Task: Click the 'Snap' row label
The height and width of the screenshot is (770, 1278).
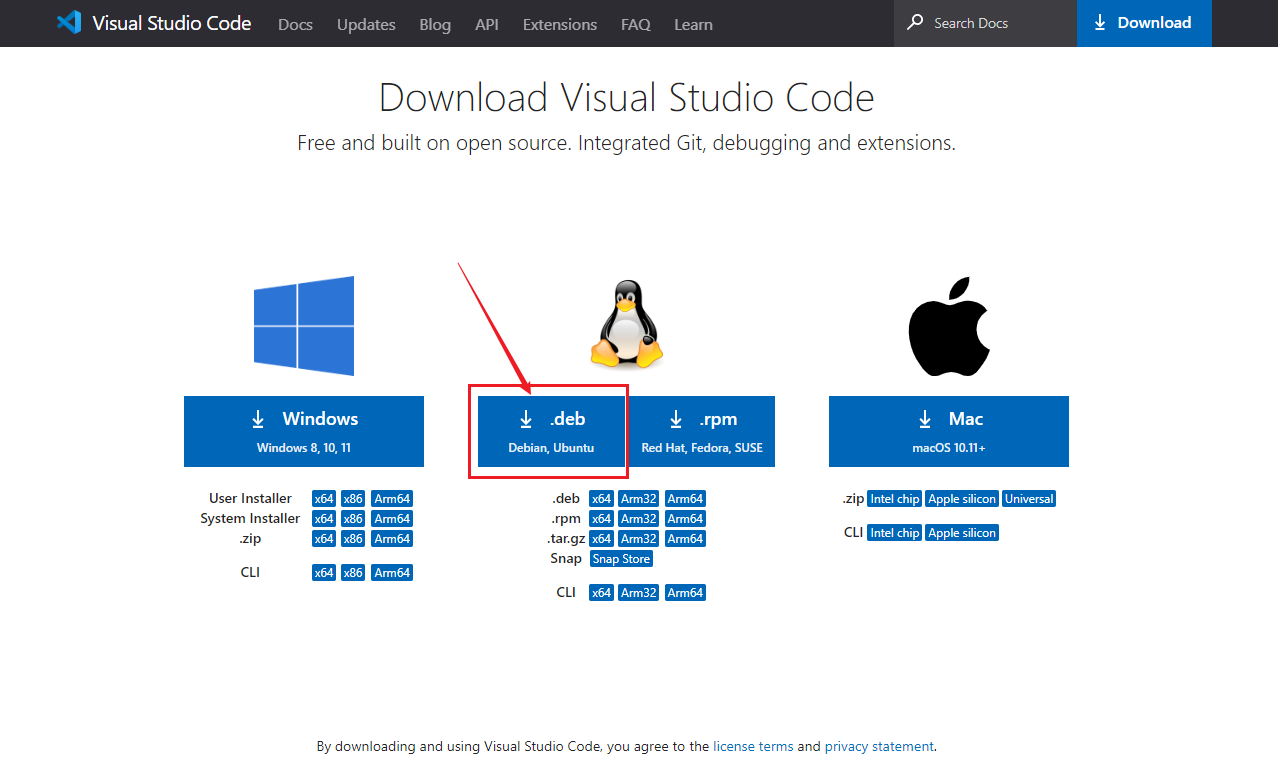Action: [x=566, y=558]
